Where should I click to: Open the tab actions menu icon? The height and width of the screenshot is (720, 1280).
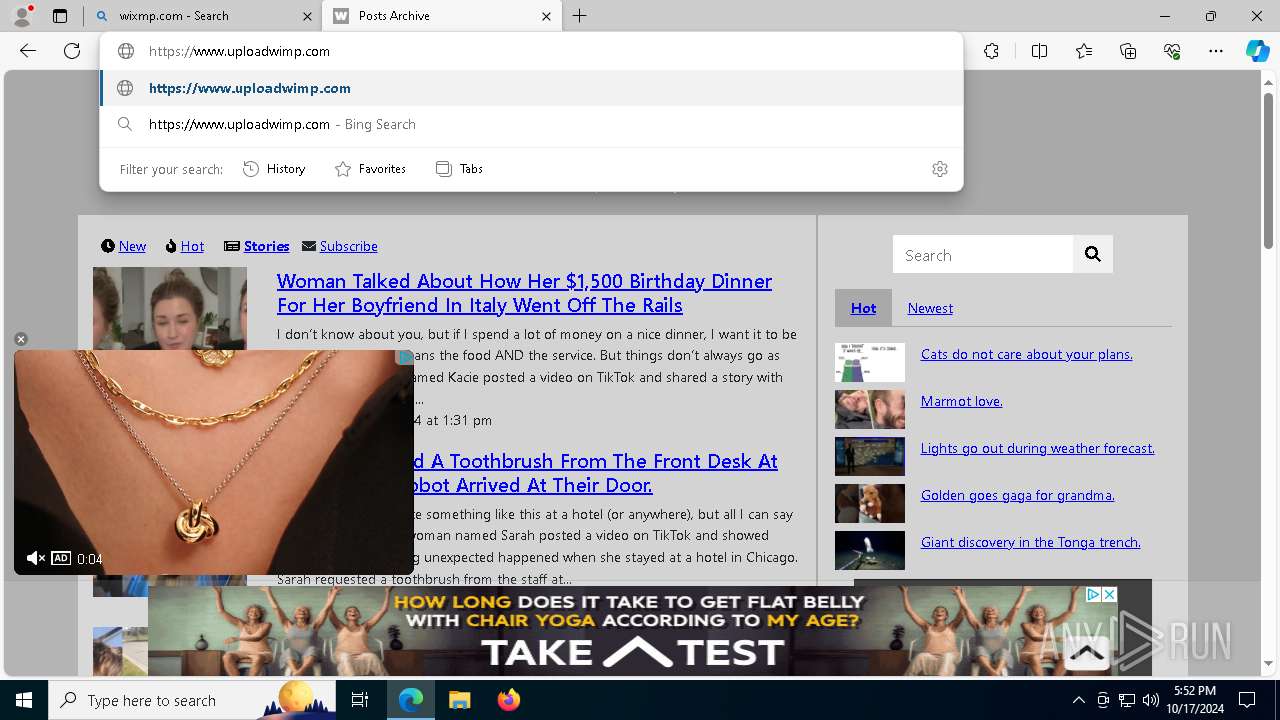click(60, 16)
